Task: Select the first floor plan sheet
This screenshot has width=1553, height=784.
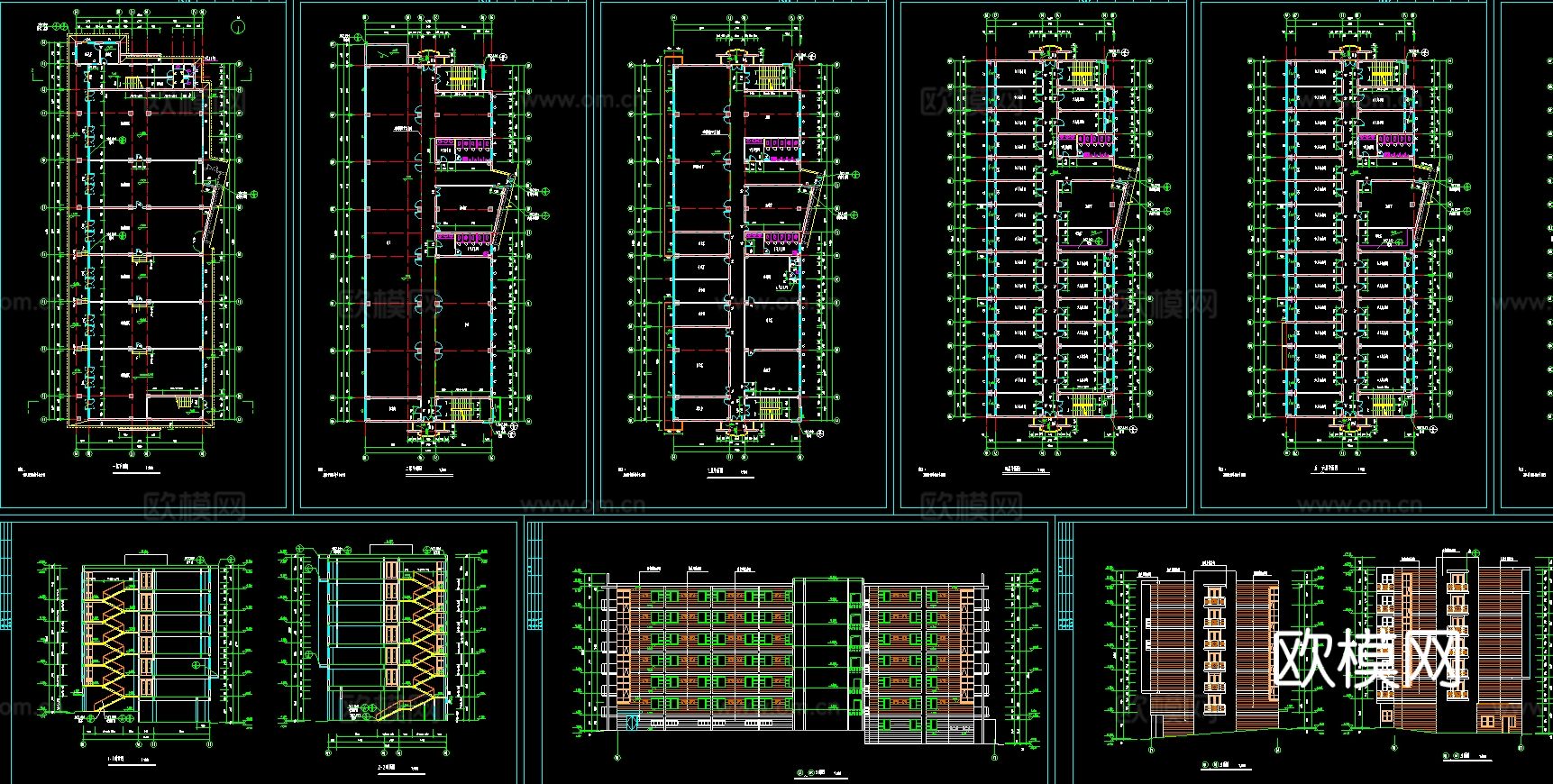Action: pyautogui.click(x=143, y=255)
